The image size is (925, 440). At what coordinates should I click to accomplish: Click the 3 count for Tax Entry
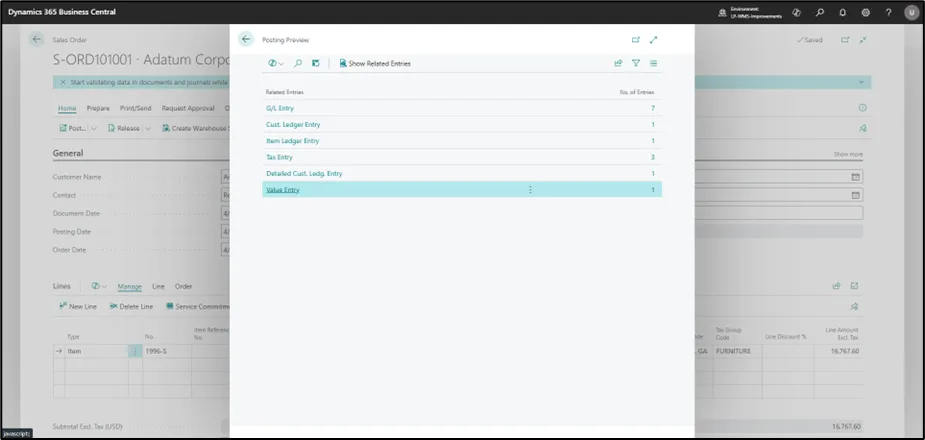click(x=652, y=157)
